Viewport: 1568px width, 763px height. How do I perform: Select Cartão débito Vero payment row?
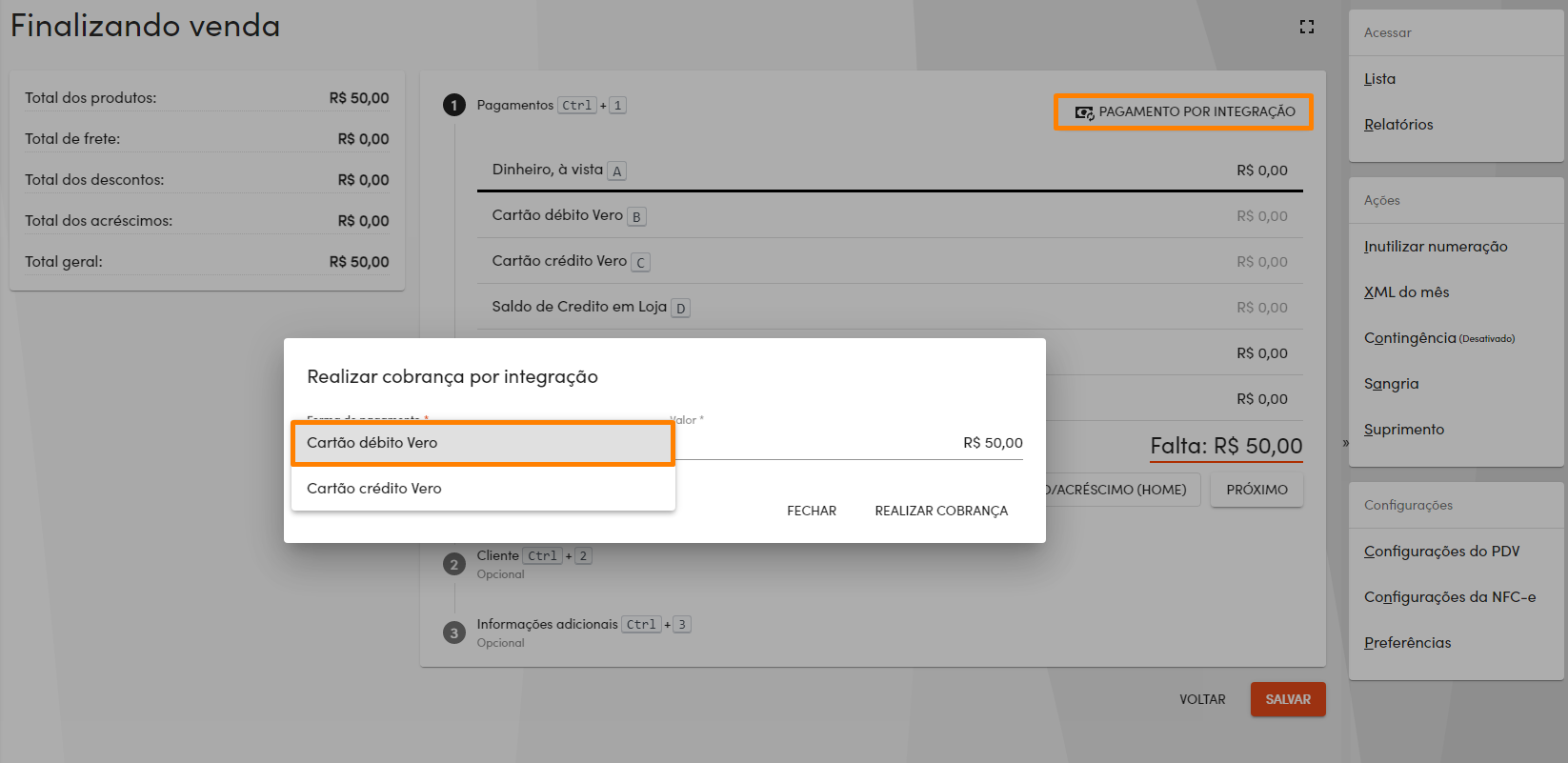(890, 215)
